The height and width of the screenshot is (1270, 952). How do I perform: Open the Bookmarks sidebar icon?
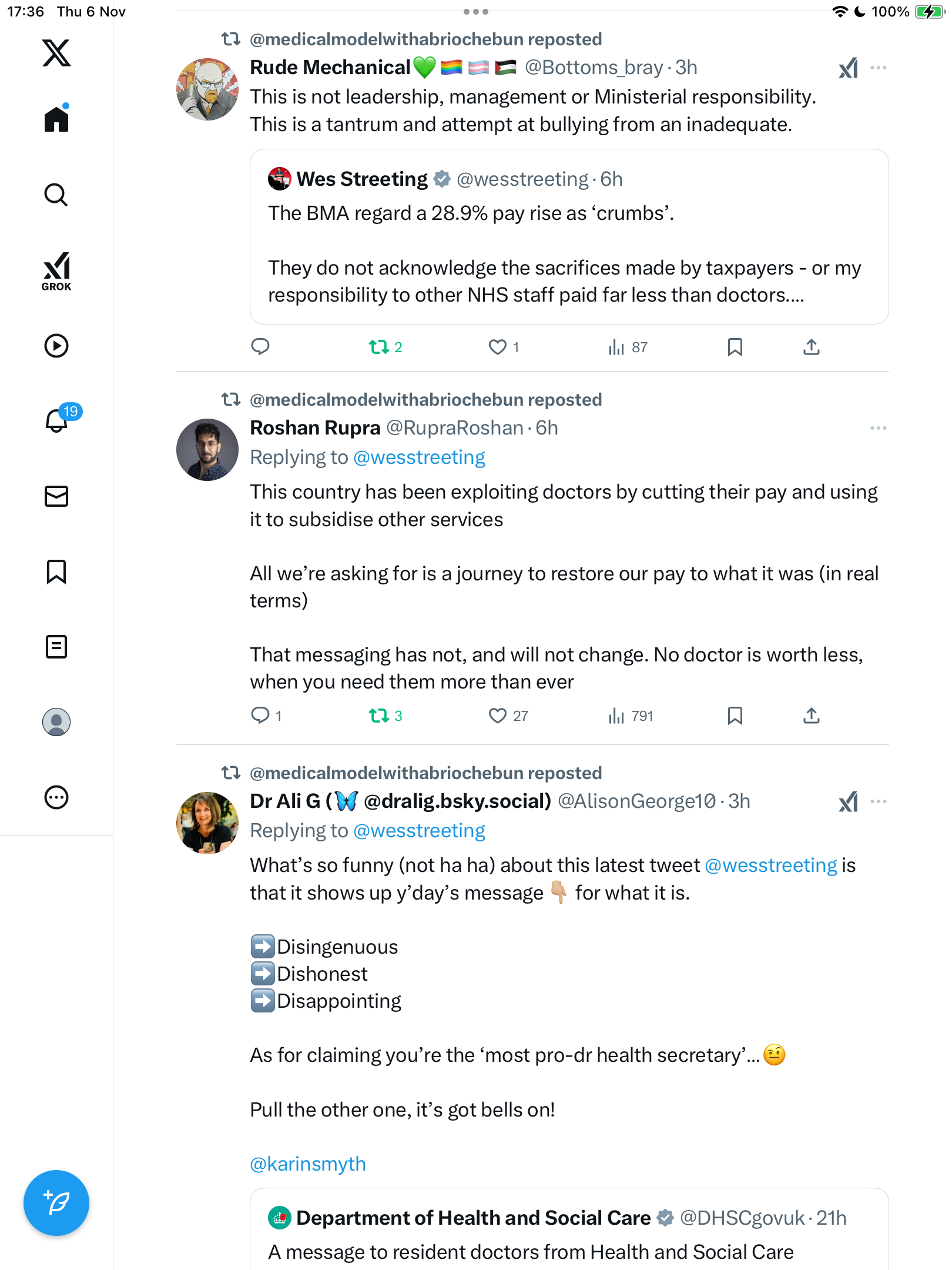56,571
